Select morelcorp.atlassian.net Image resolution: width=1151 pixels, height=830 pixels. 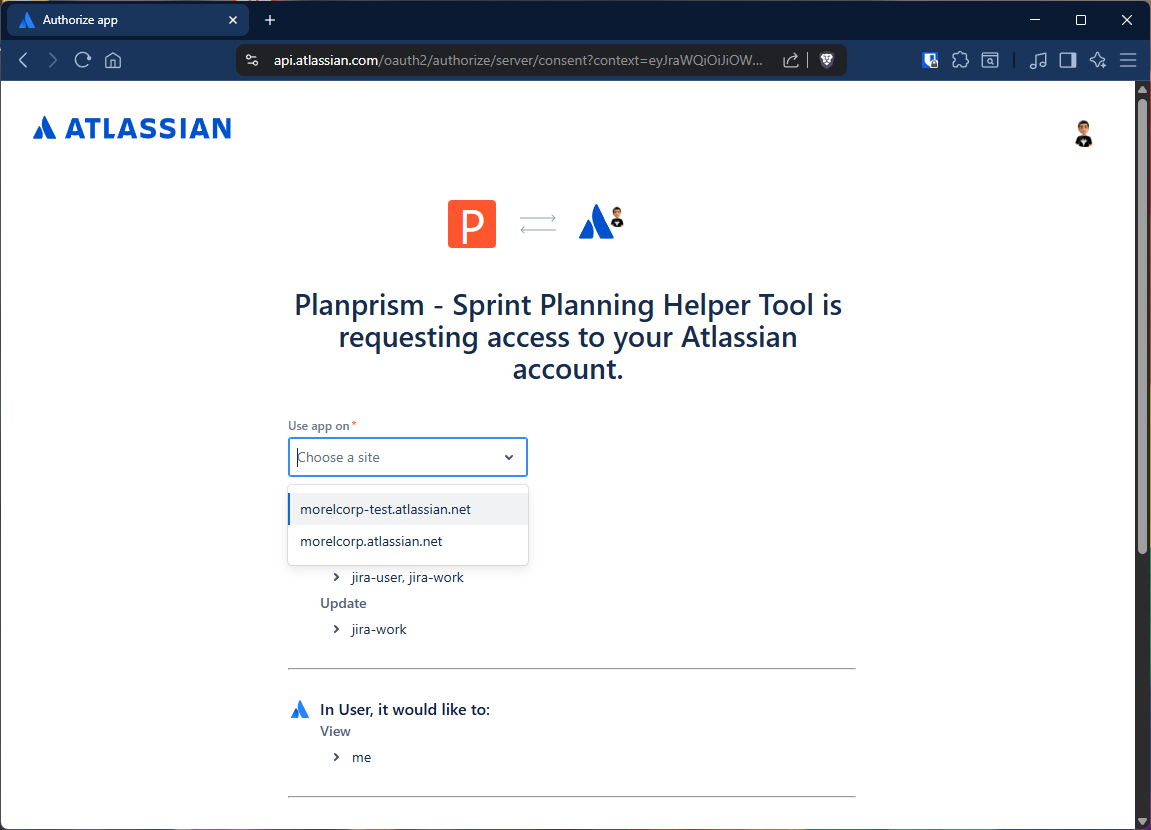(408, 542)
